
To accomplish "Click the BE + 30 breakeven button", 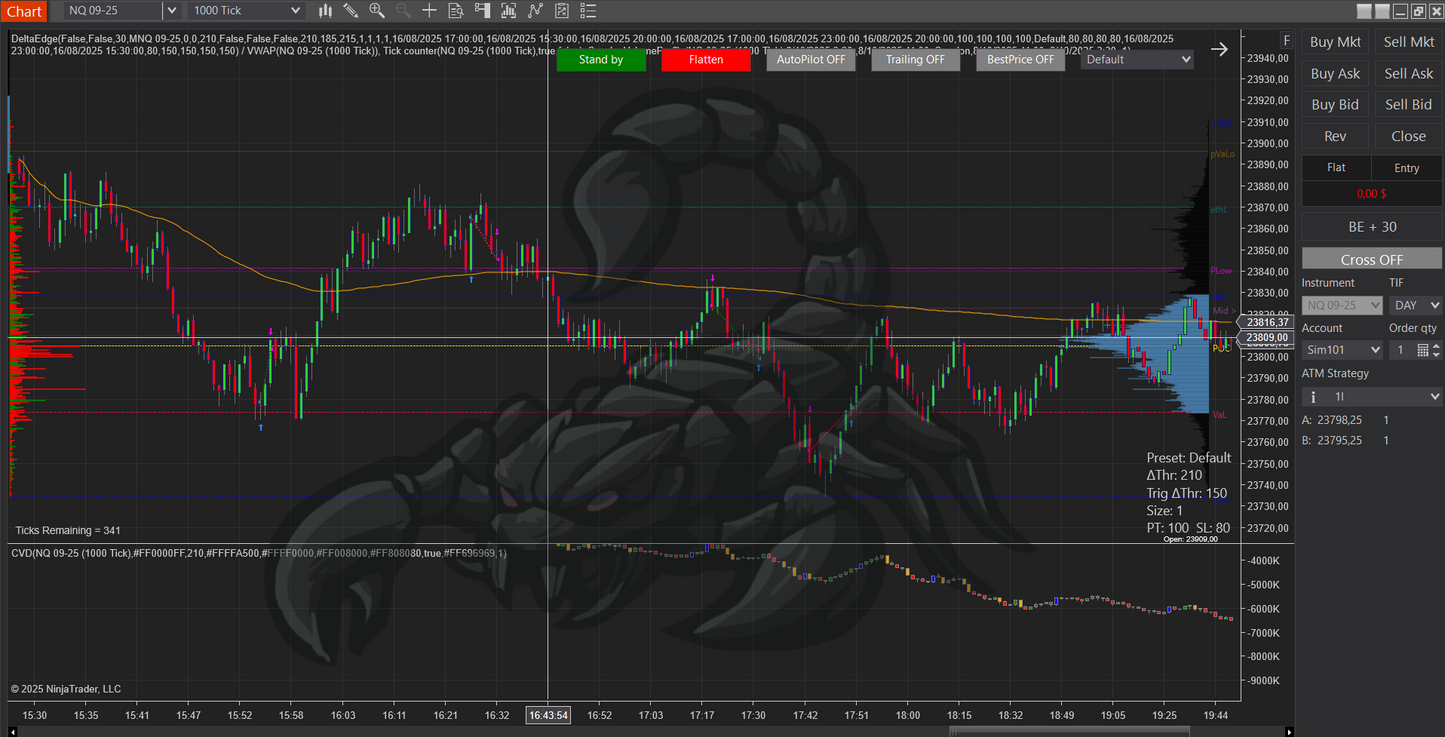I will click(x=1371, y=227).
